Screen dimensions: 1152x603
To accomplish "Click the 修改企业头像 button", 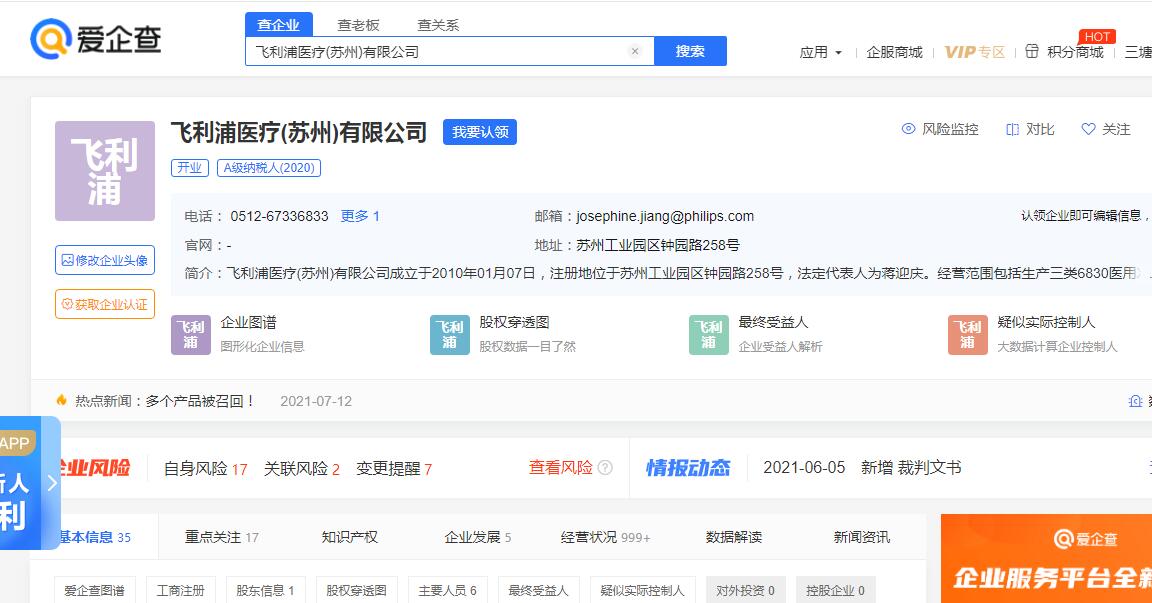I will (105, 260).
